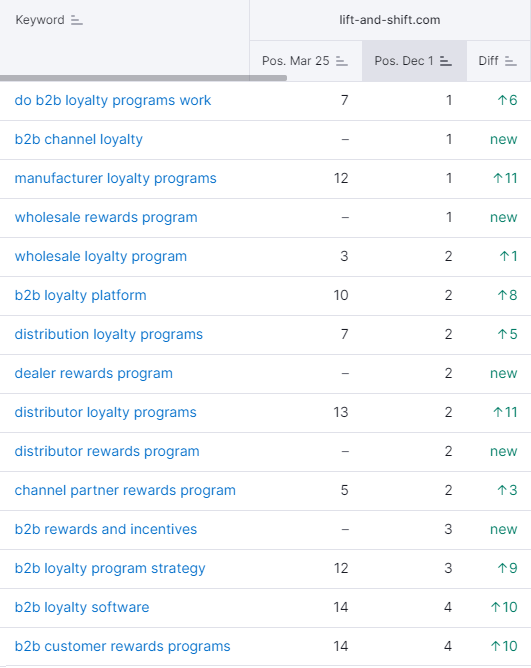This screenshot has width=531, height=668.
Task: Open keyword 'b2b rewards and incentives'
Action: click(x=106, y=529)
